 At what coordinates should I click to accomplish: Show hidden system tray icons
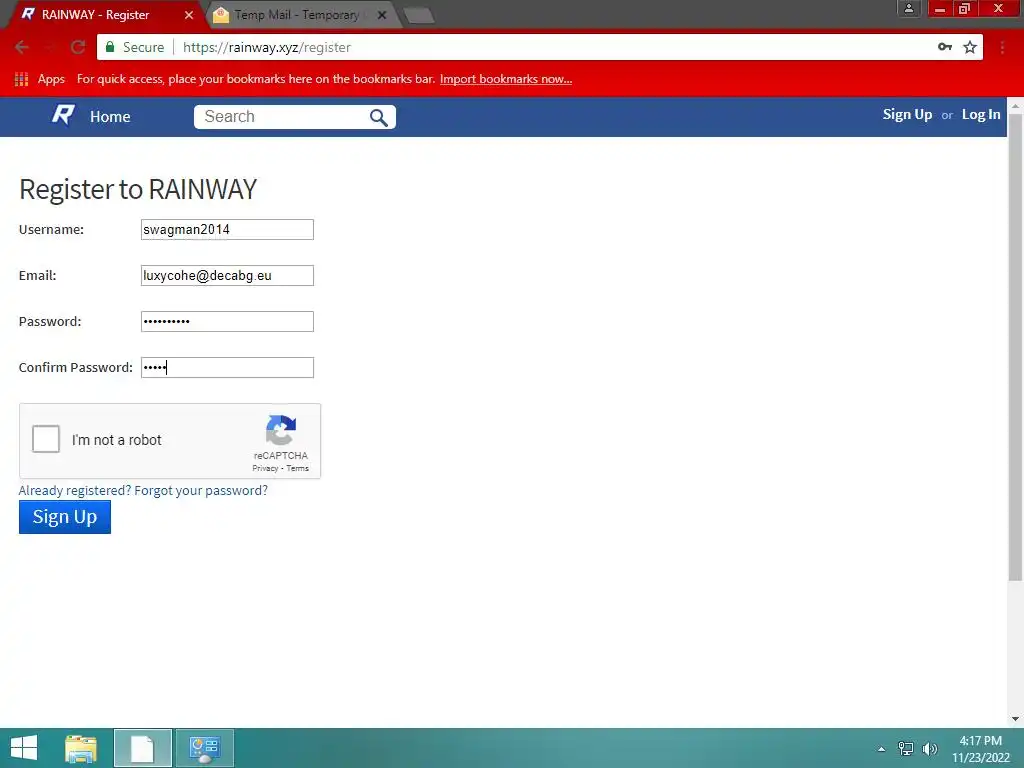click(882, 749)
